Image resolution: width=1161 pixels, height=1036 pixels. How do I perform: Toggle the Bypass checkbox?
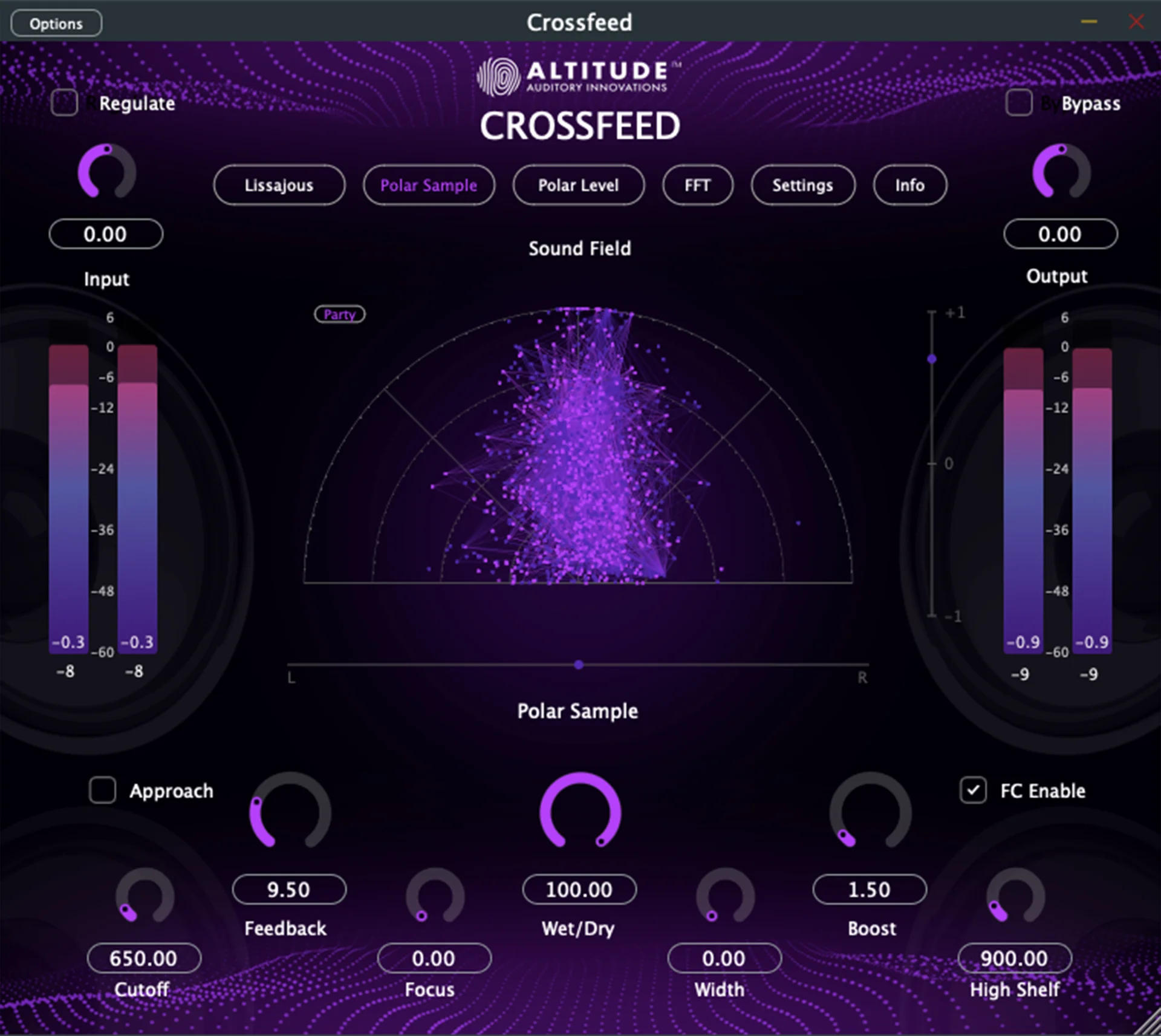pyautogui.click(x=1019, y=103)
